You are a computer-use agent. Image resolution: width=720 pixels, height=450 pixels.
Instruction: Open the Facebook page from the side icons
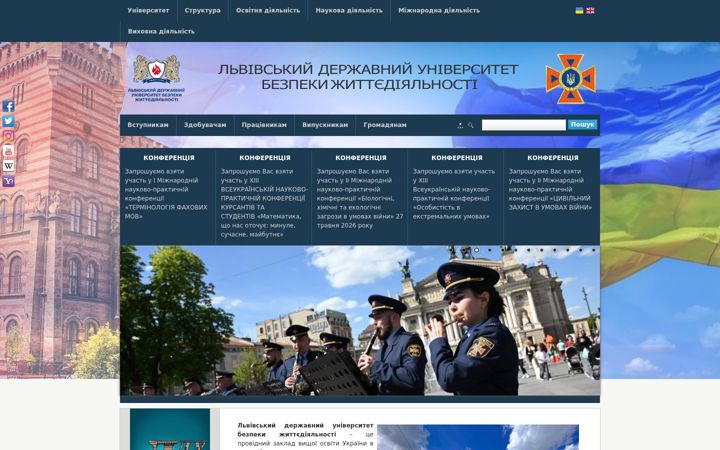click(x=8, y=106)
